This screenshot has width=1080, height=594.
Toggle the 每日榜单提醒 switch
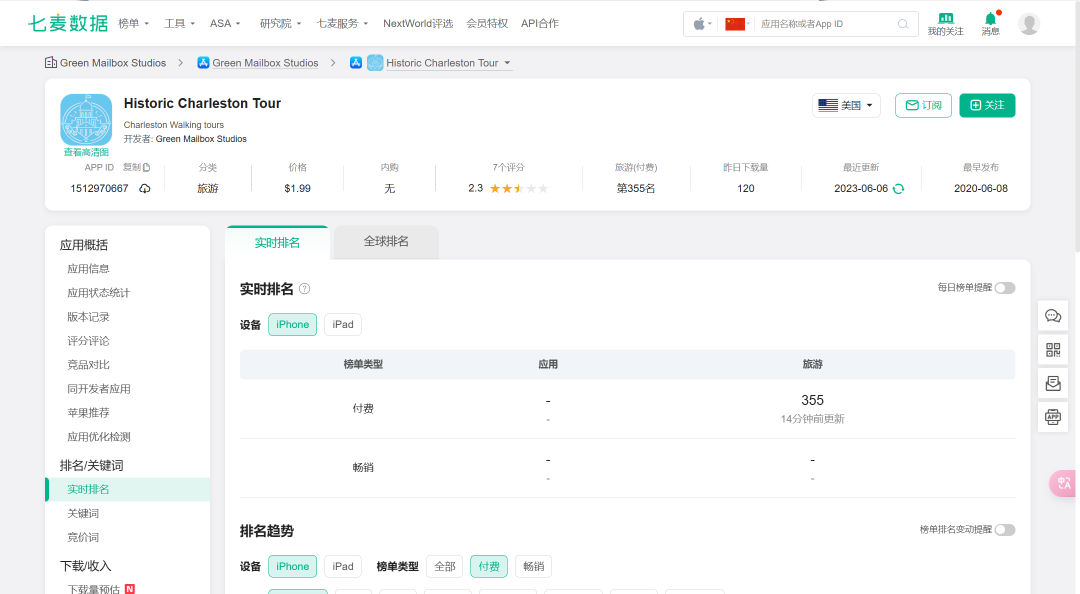(x=1005, y=288)
